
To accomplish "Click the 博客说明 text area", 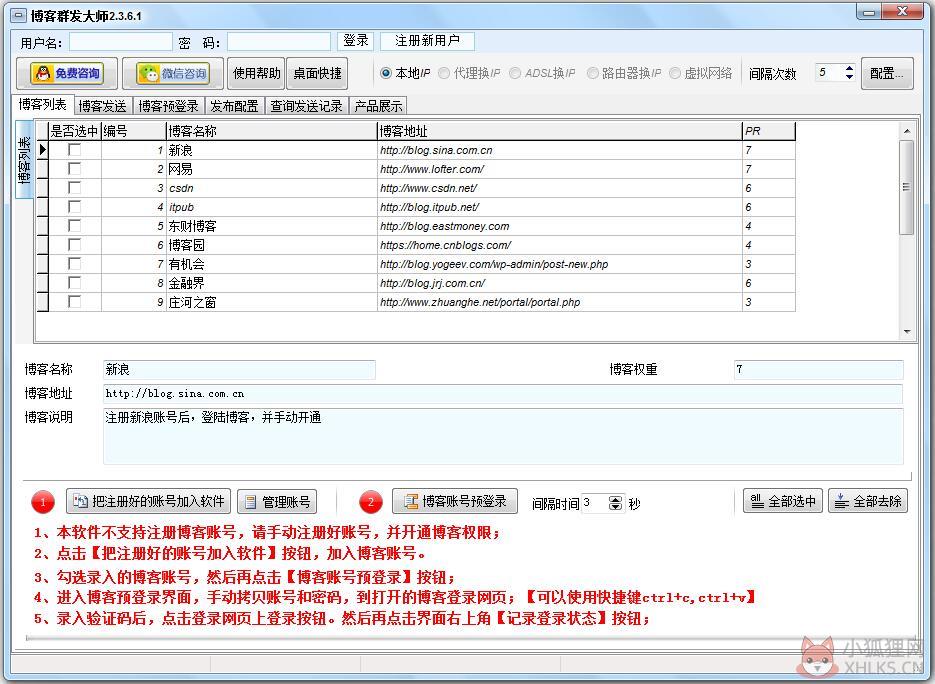I will (503, 436).
